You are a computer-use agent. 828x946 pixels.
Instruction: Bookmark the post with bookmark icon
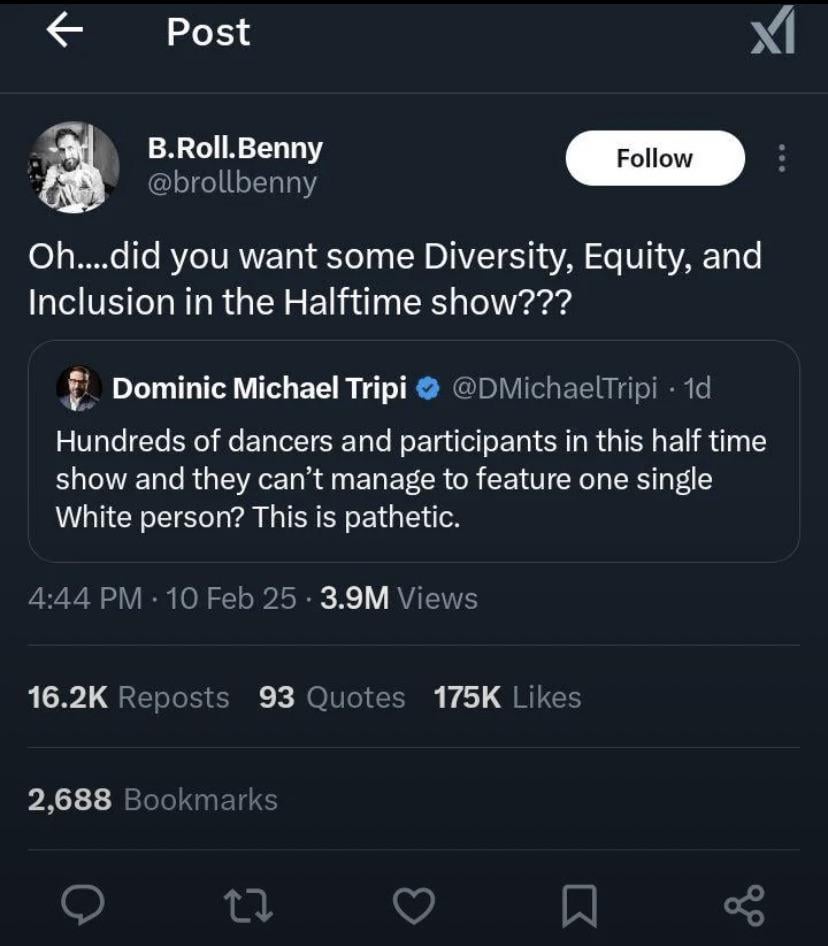point(580,905)
